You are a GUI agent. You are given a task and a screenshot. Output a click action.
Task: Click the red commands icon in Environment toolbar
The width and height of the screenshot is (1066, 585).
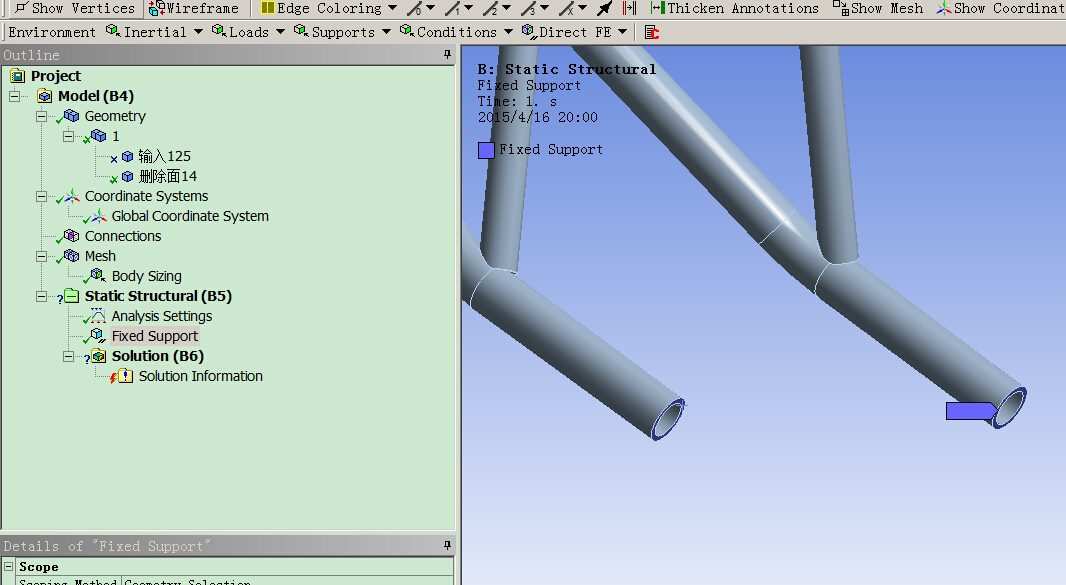652,32
